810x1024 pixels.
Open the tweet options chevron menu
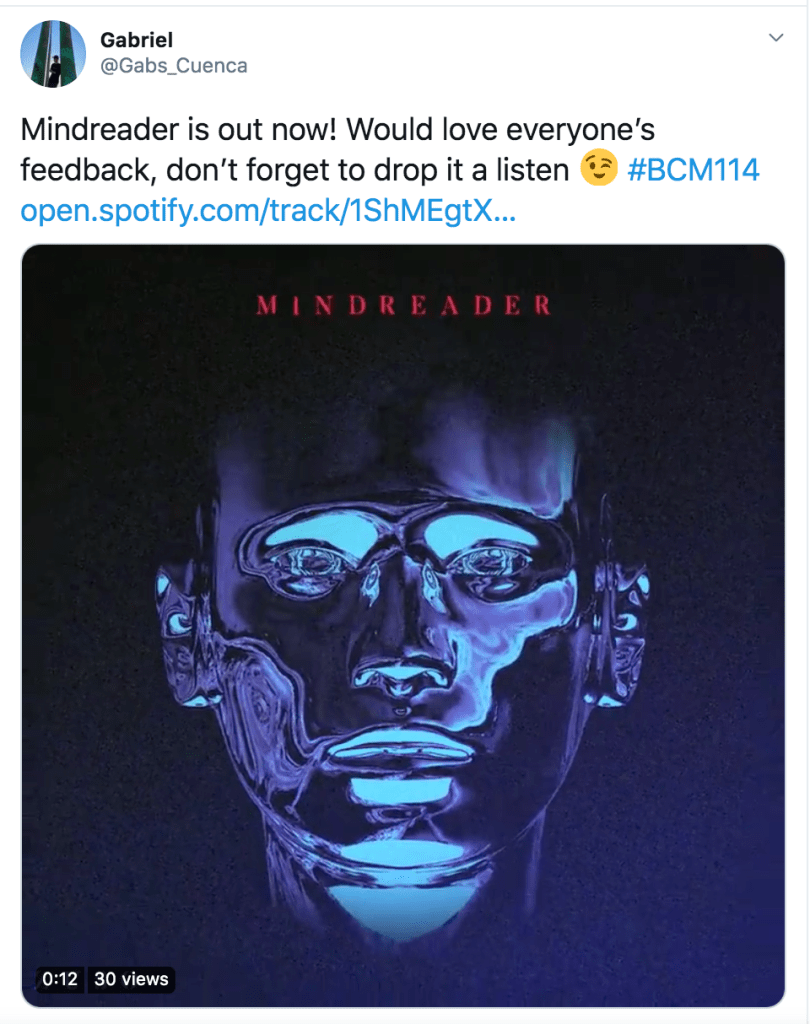coord(775,37)
